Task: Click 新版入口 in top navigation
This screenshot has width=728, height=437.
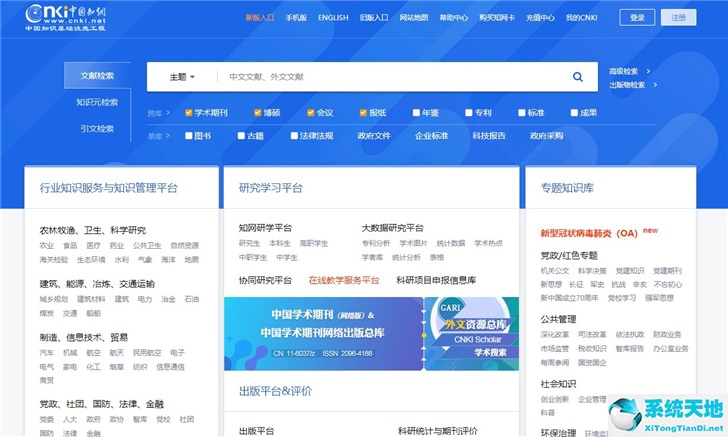Action: coord(260,18)
